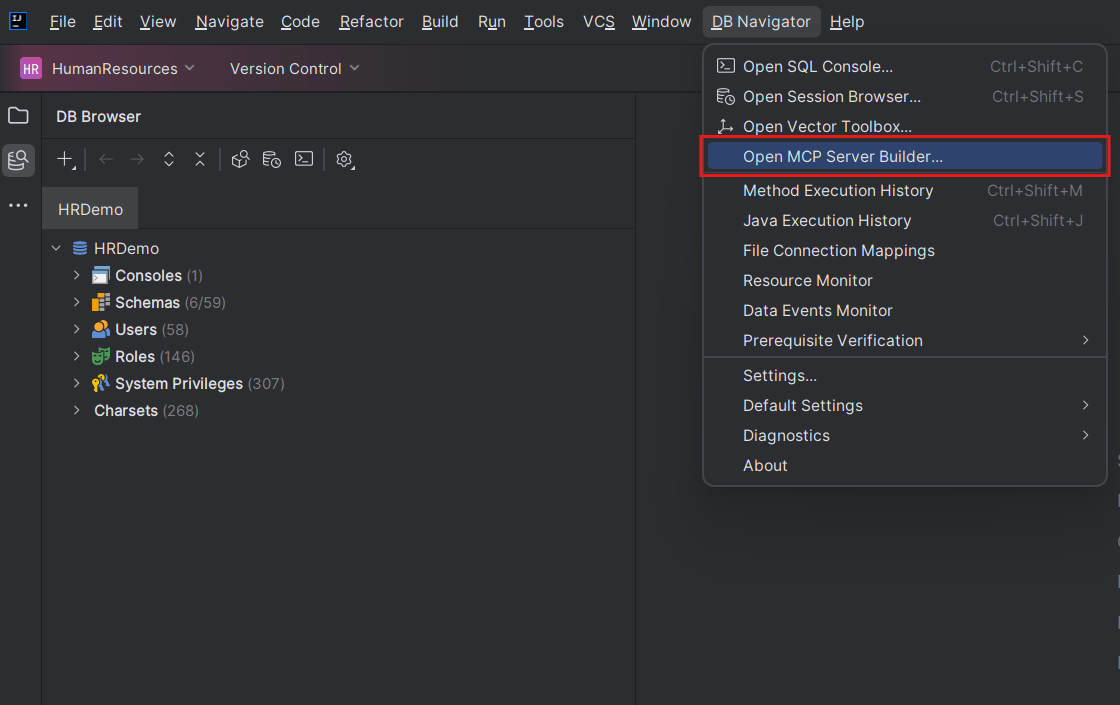The width and height of the screenshot is (1120, 705).
Task: Expand the Schemas node
Action: point(76,302)
